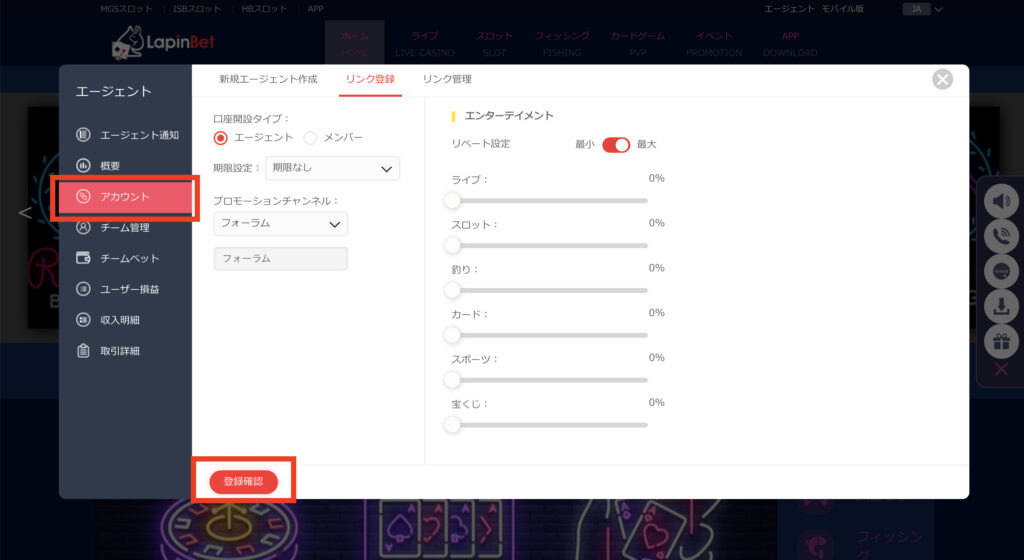Click the スロット rebate slider
The image size is (1024, 560).
tap(549, 245)
